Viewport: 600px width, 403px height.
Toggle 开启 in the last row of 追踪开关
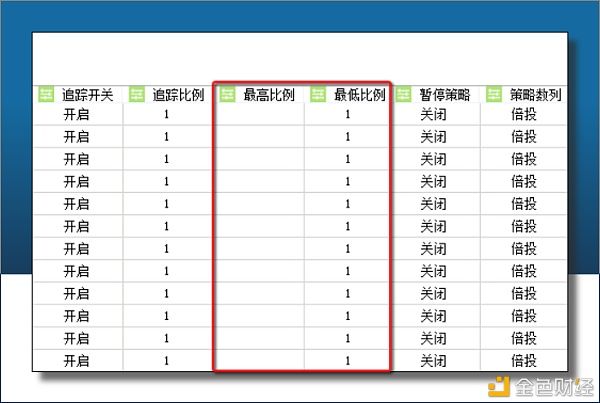point(76,360)
